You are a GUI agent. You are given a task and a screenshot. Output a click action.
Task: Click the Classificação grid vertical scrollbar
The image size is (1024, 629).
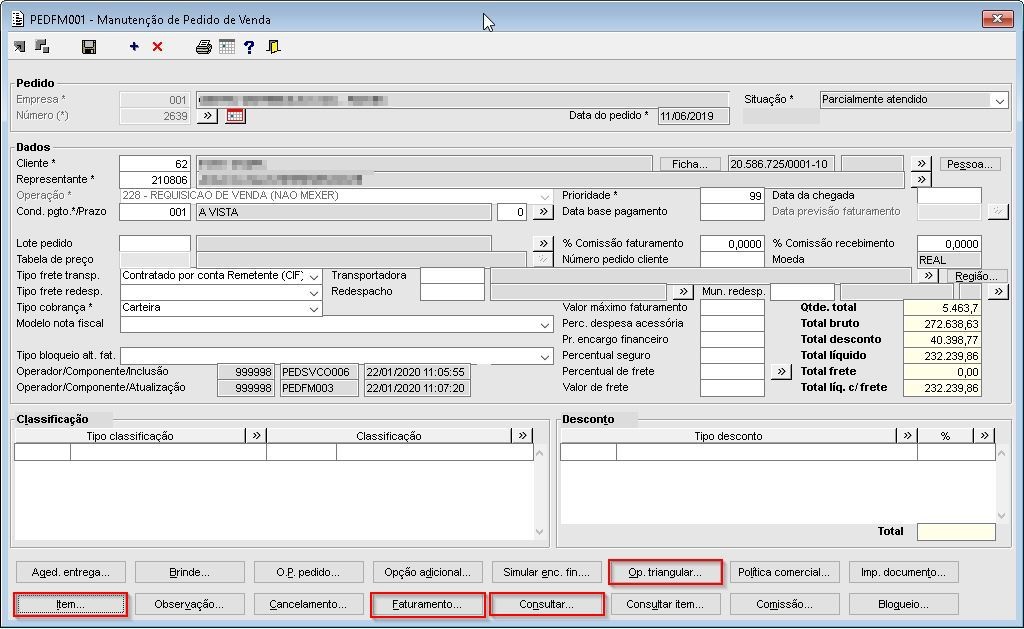point(541,492)
